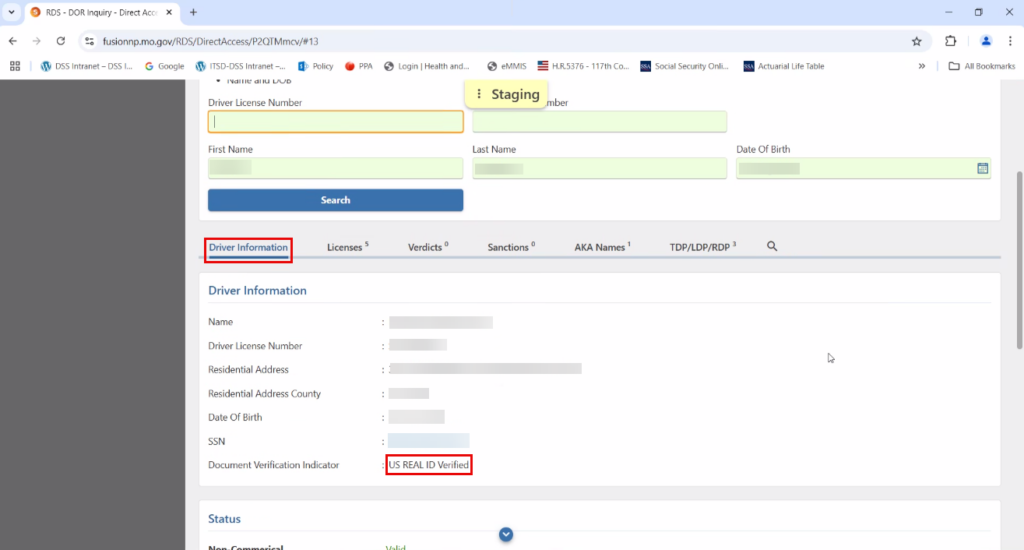Click the Document Verification Indicator label

coord(274,465)
